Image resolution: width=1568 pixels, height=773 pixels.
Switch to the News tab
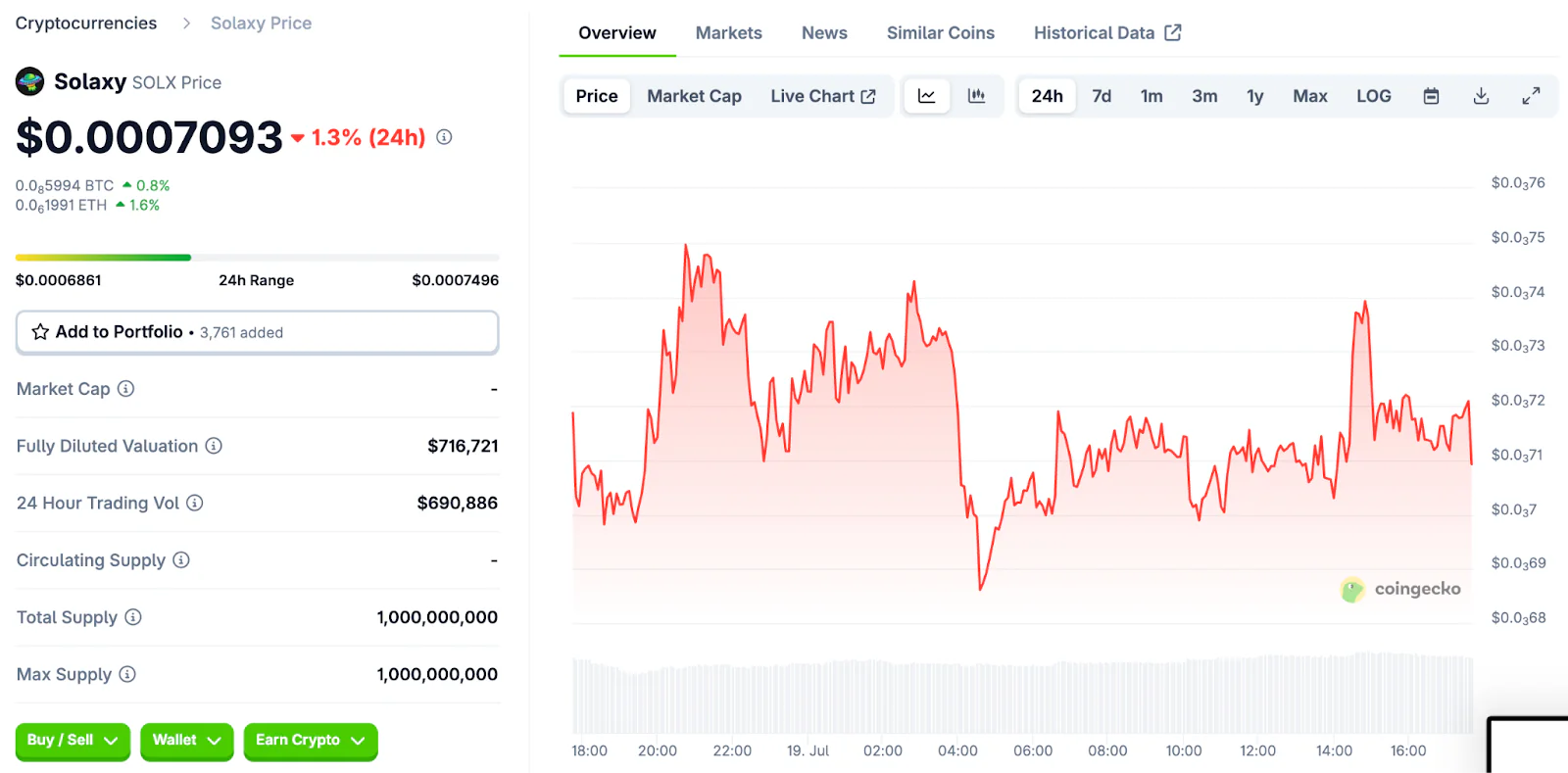(824, 32)
